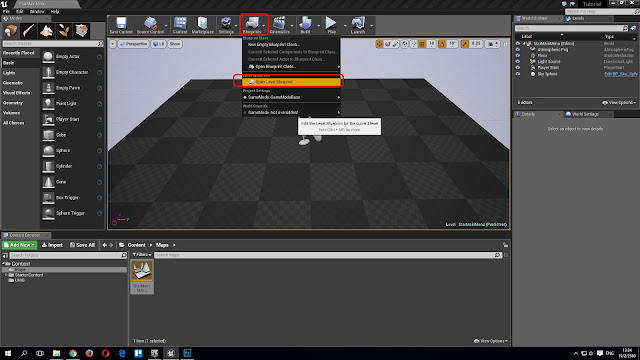Screen dimensions: 640x360
Task: Select Perspective viewport button
Action: [x=133, y=44]
